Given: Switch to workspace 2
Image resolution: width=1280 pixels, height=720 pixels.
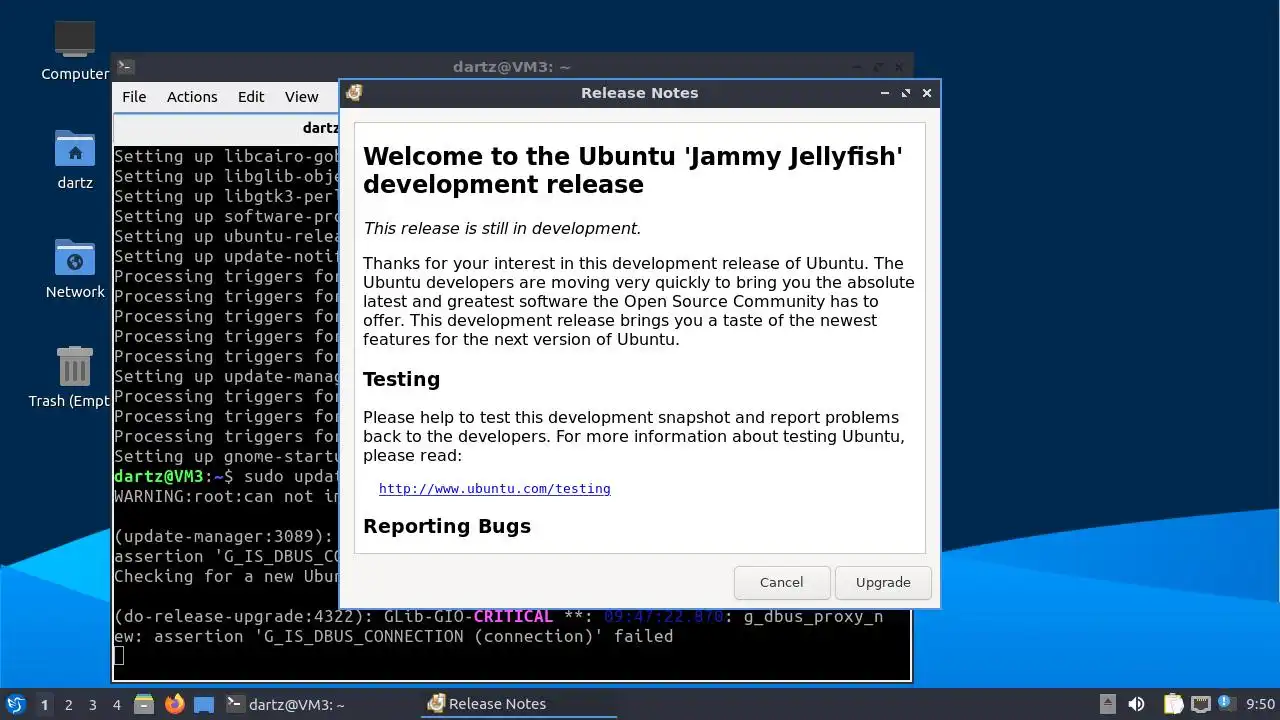Looking at the screenshot, I should [68, 704].
